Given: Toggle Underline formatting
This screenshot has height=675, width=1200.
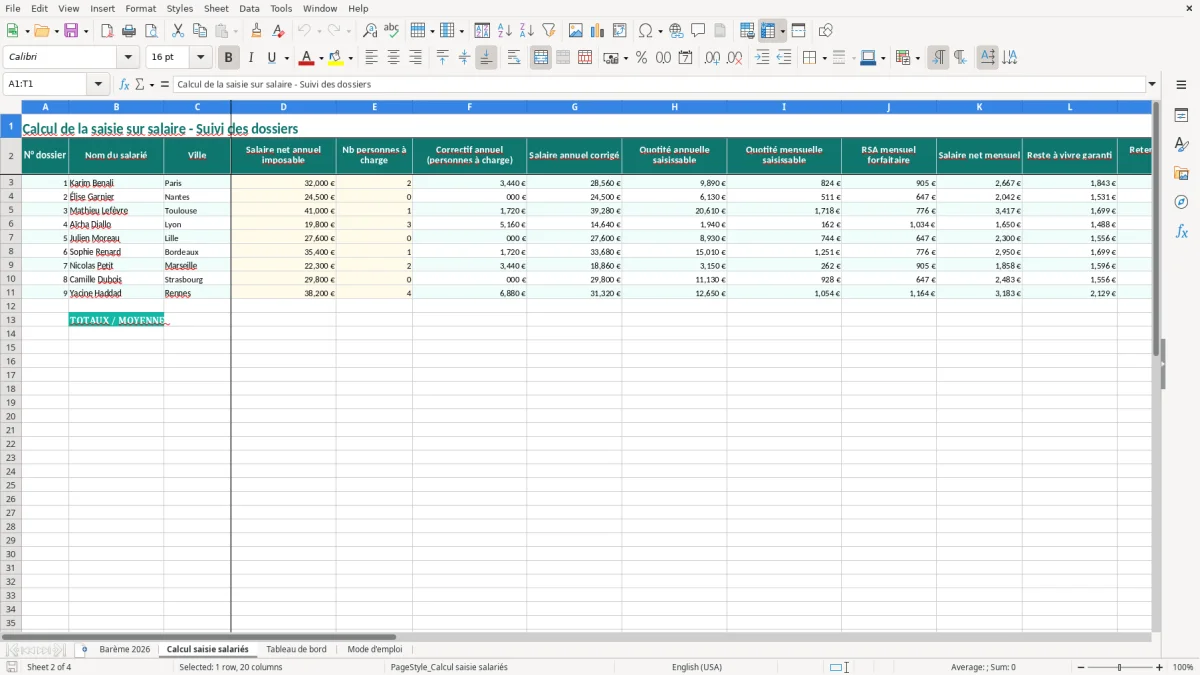Looking at the screenshot, I should click(x=271, y=58).
